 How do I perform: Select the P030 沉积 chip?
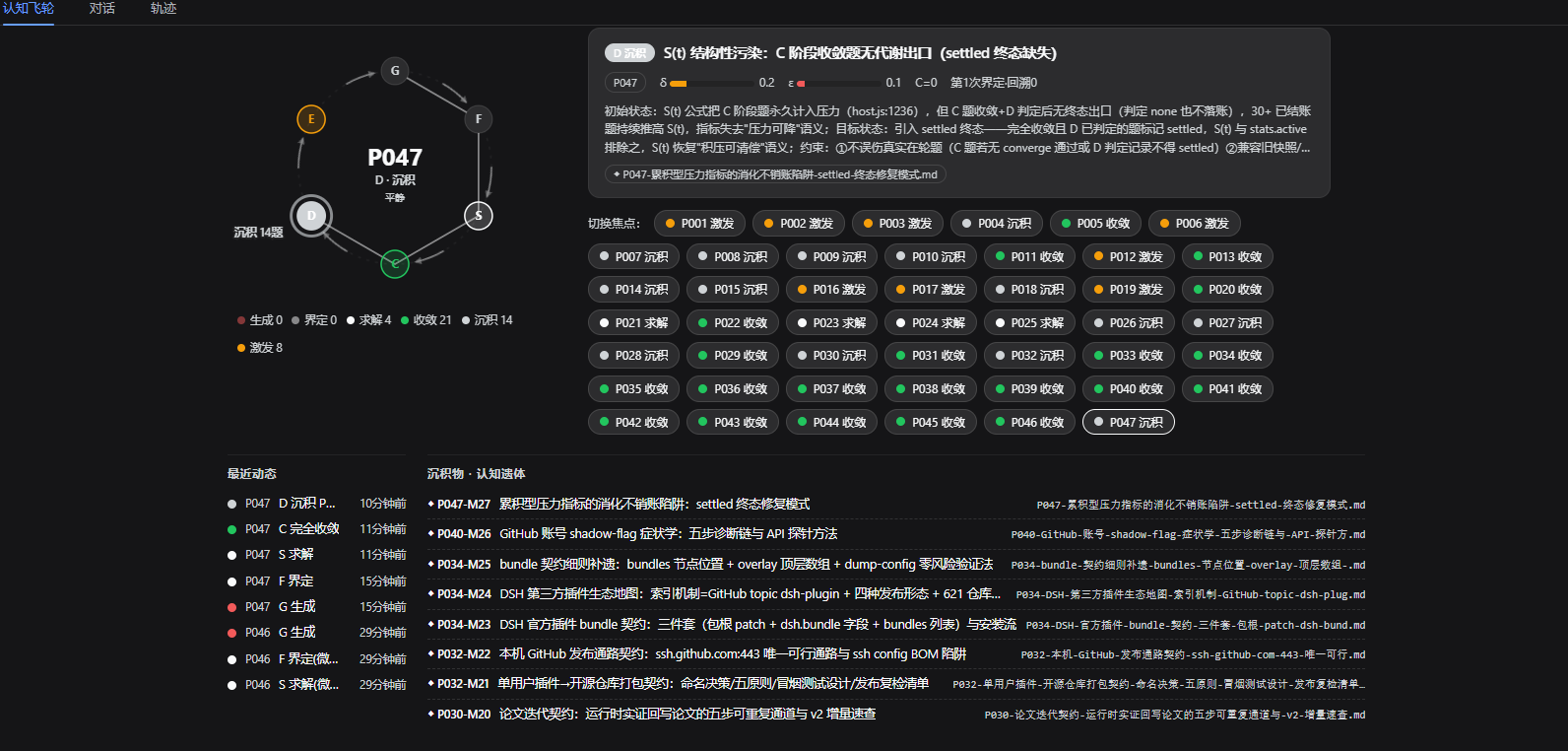coord(832,356)
